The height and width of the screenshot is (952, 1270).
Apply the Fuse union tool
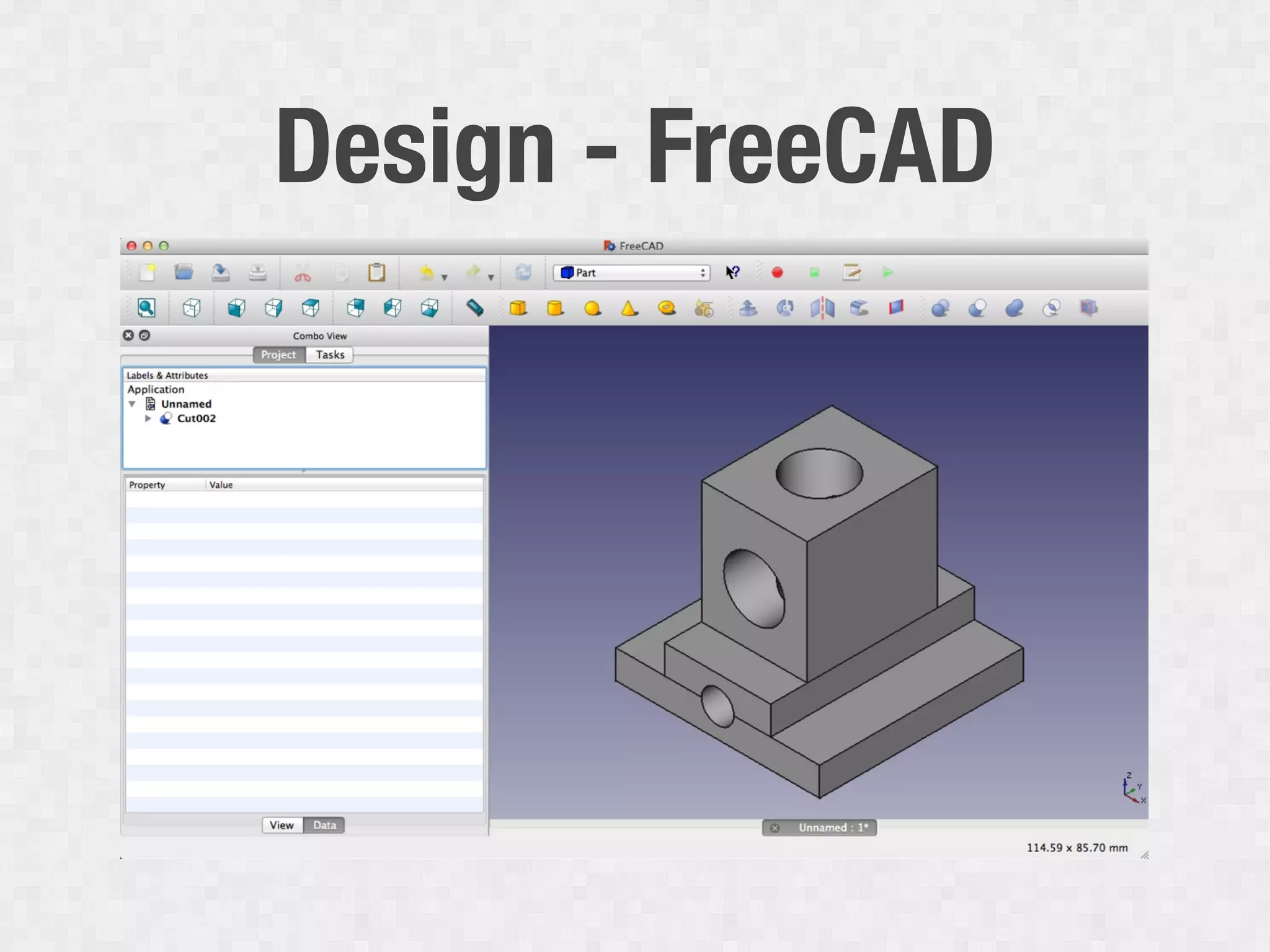[x=1015, y=308]
